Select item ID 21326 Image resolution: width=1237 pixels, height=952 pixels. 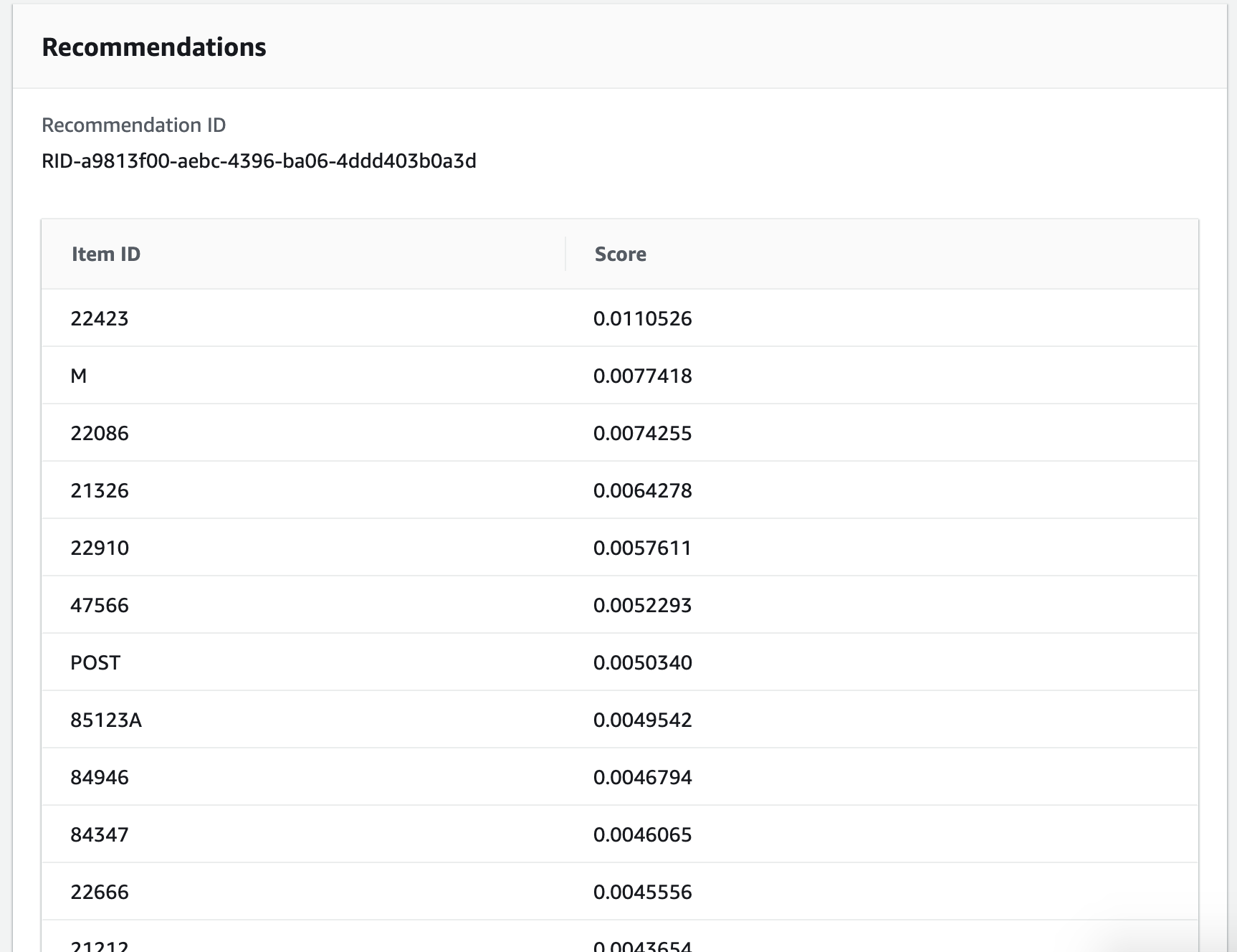pos(100,490)
